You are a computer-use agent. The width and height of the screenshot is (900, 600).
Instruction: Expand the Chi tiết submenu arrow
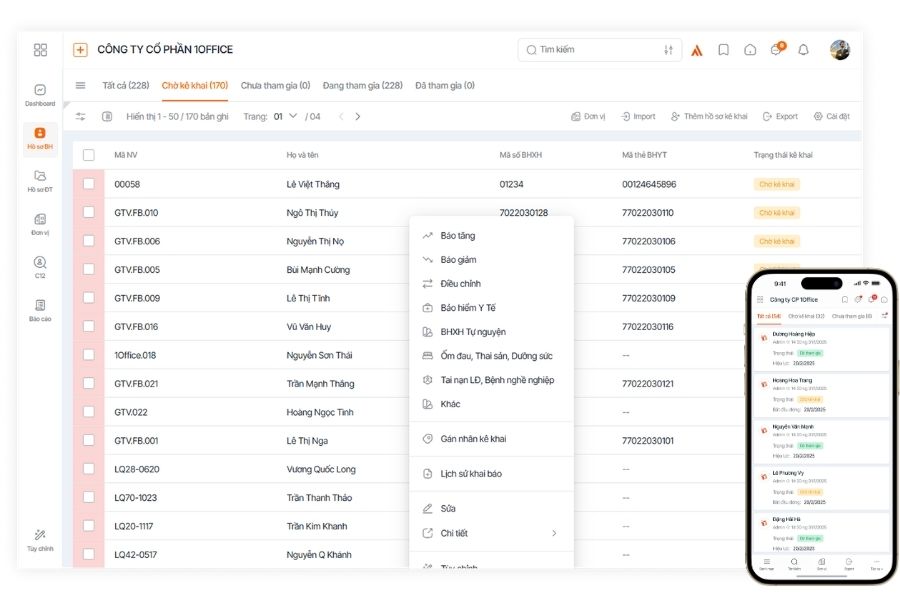(554, 533)
